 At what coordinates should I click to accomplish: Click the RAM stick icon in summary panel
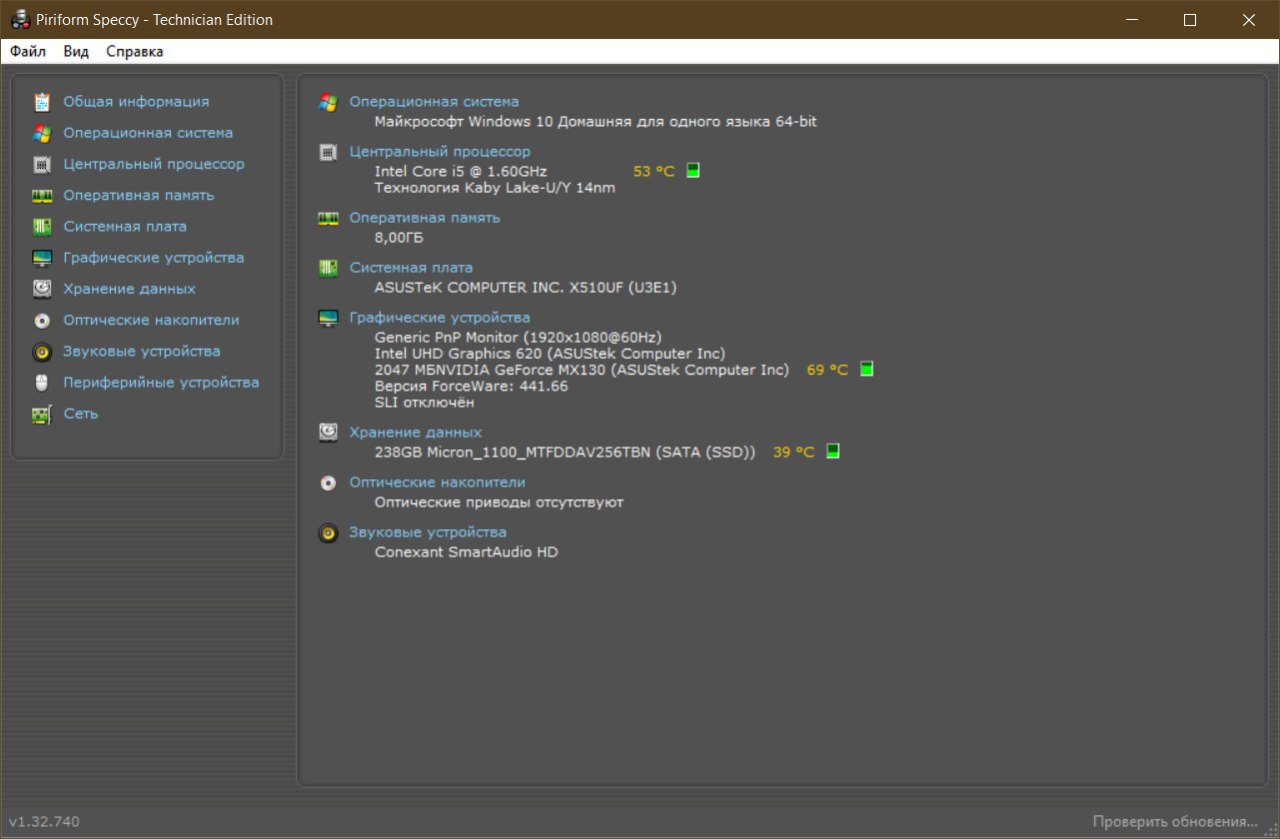tap(328, 217)
